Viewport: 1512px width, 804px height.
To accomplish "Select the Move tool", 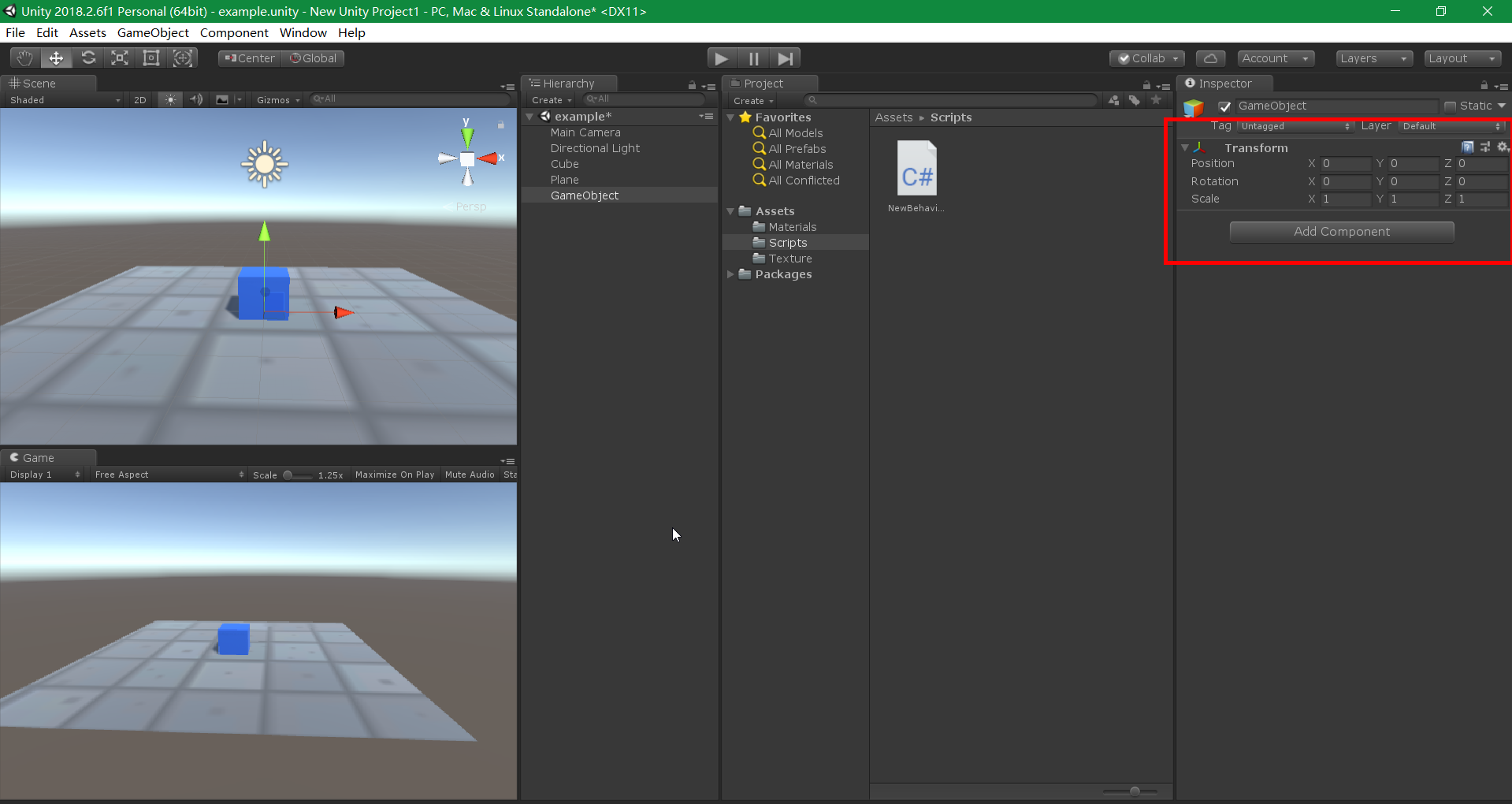I will pyautogui.click(x=56, y=58).
